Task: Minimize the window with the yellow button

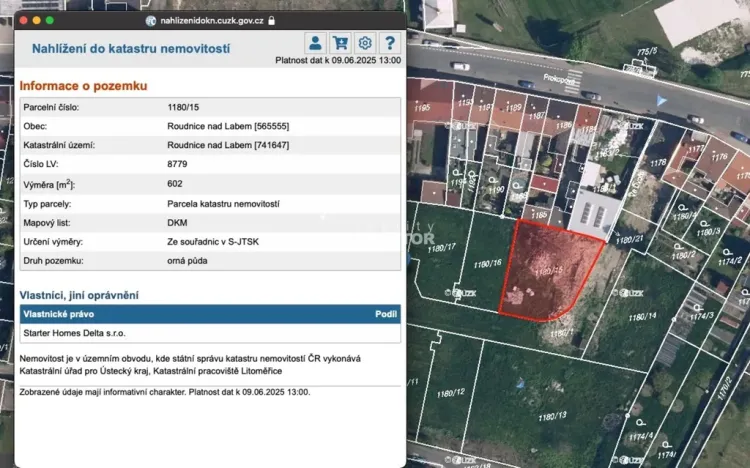Action: [x=37, y=20]
